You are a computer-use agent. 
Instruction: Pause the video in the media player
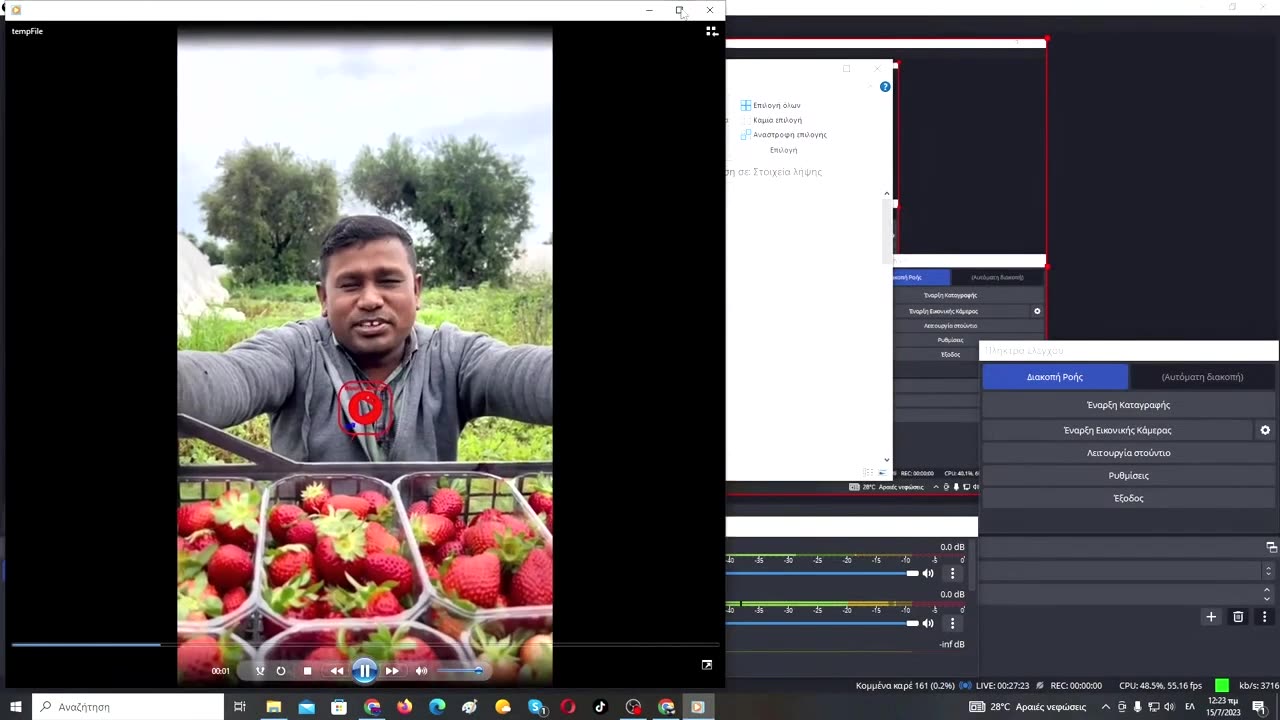tap(364, 671)
